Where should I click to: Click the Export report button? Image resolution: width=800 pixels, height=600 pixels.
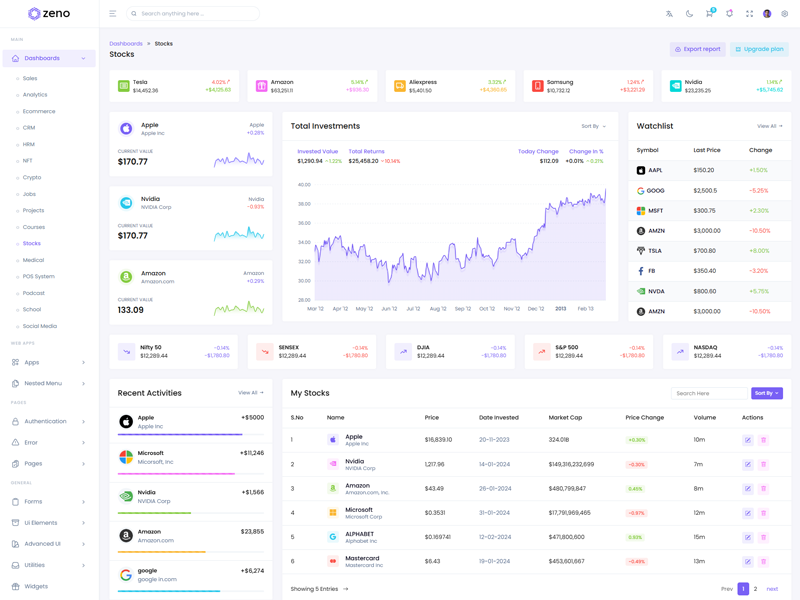point(697,49)
